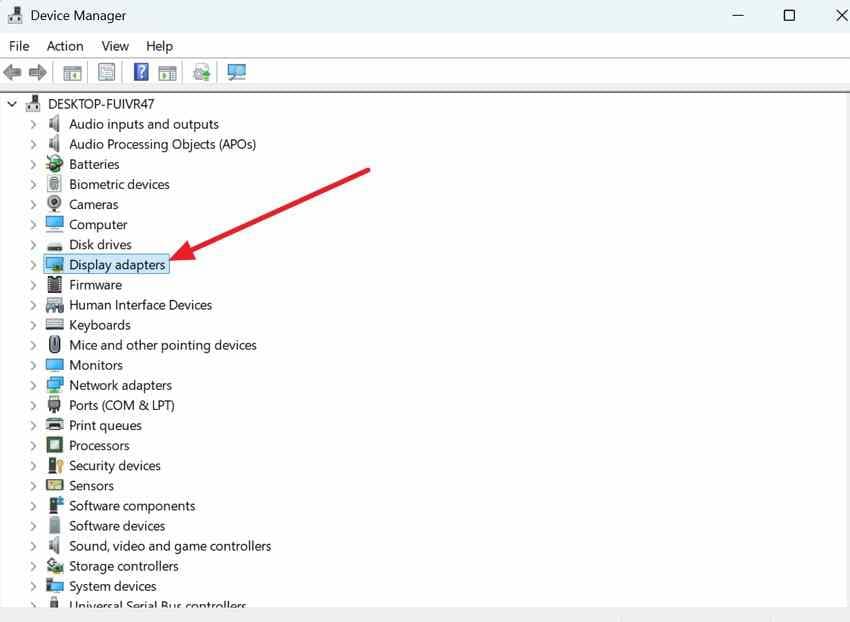Maximize the Device Manager window

pyautogui.click(x=789, y=15)
